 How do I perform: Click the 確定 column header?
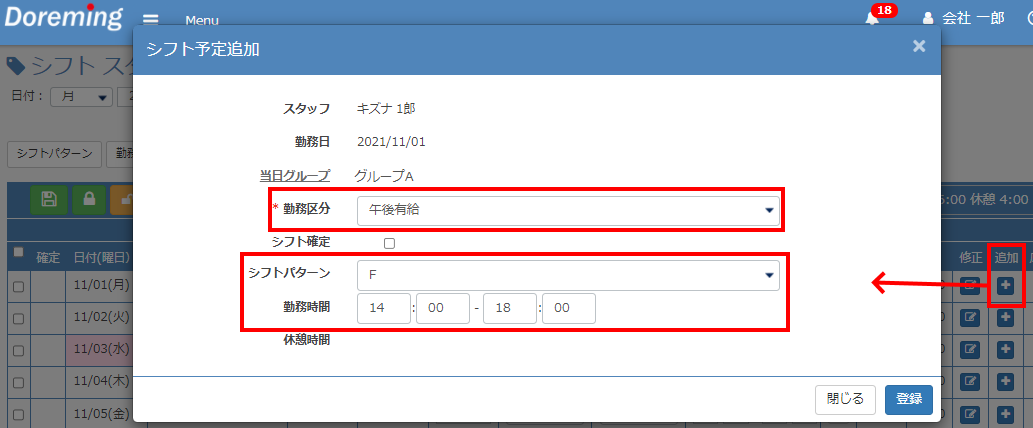pos(48,257)
